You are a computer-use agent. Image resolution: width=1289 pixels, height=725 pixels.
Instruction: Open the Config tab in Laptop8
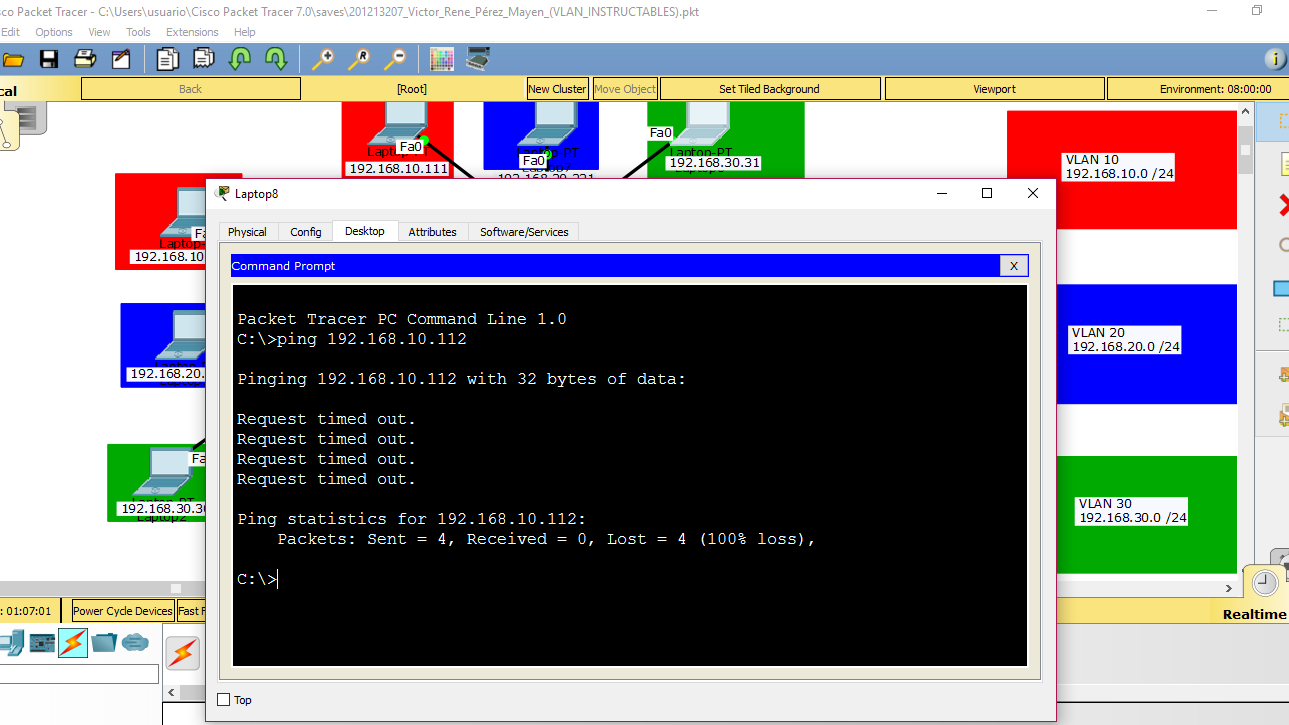pyautogui.click(x=306, y=232)
